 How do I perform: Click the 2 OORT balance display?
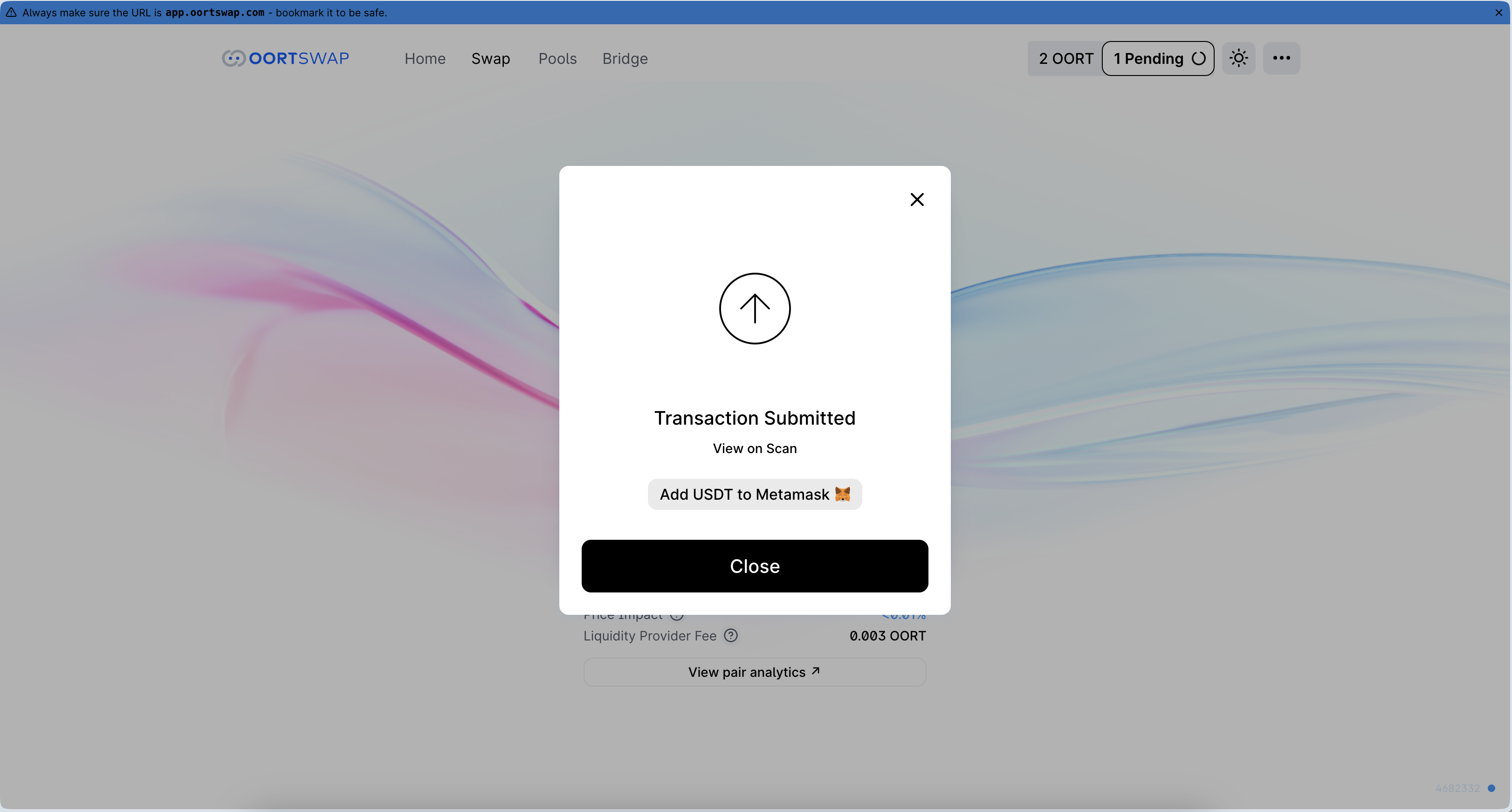(x=1065, y=59)
